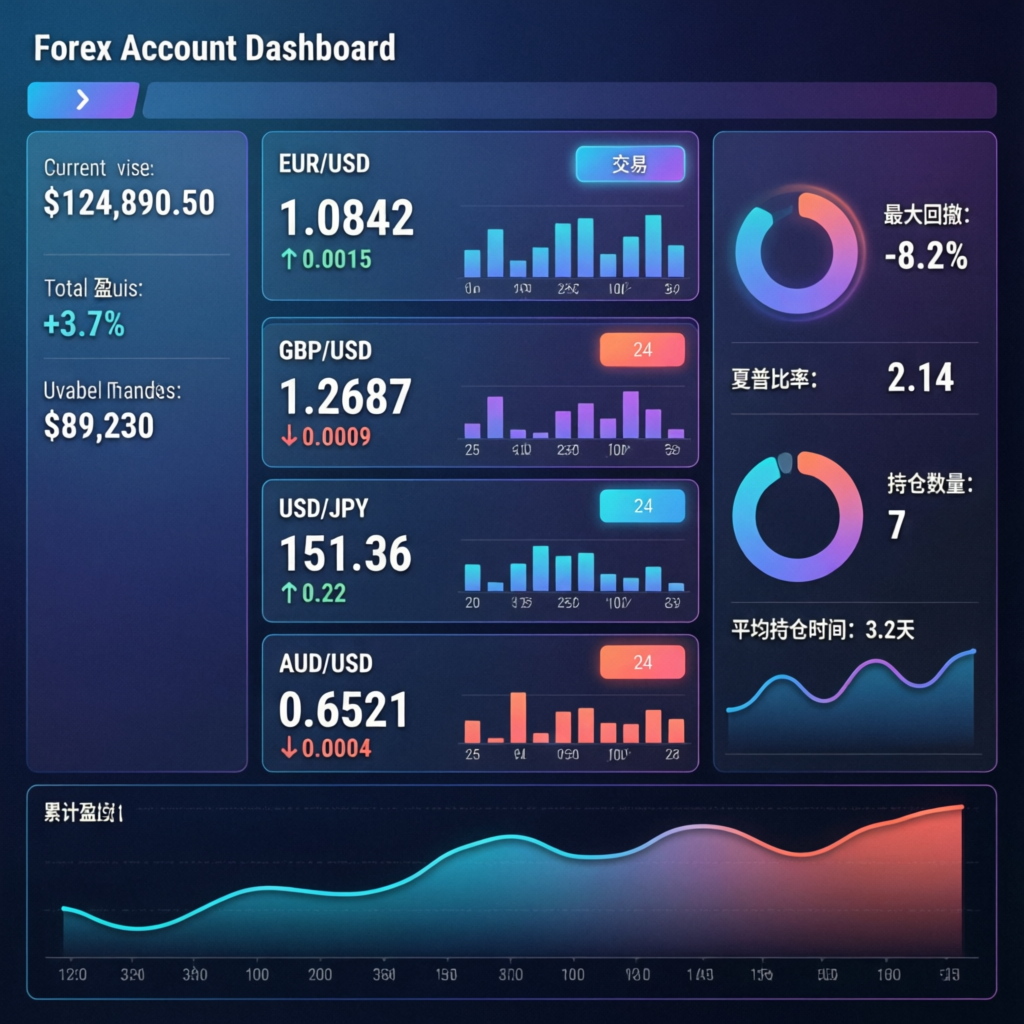The width and height of the screenshot is (1024, 1024).
Task: Click the USD/JPY rate 151.36
Action: 345,554
